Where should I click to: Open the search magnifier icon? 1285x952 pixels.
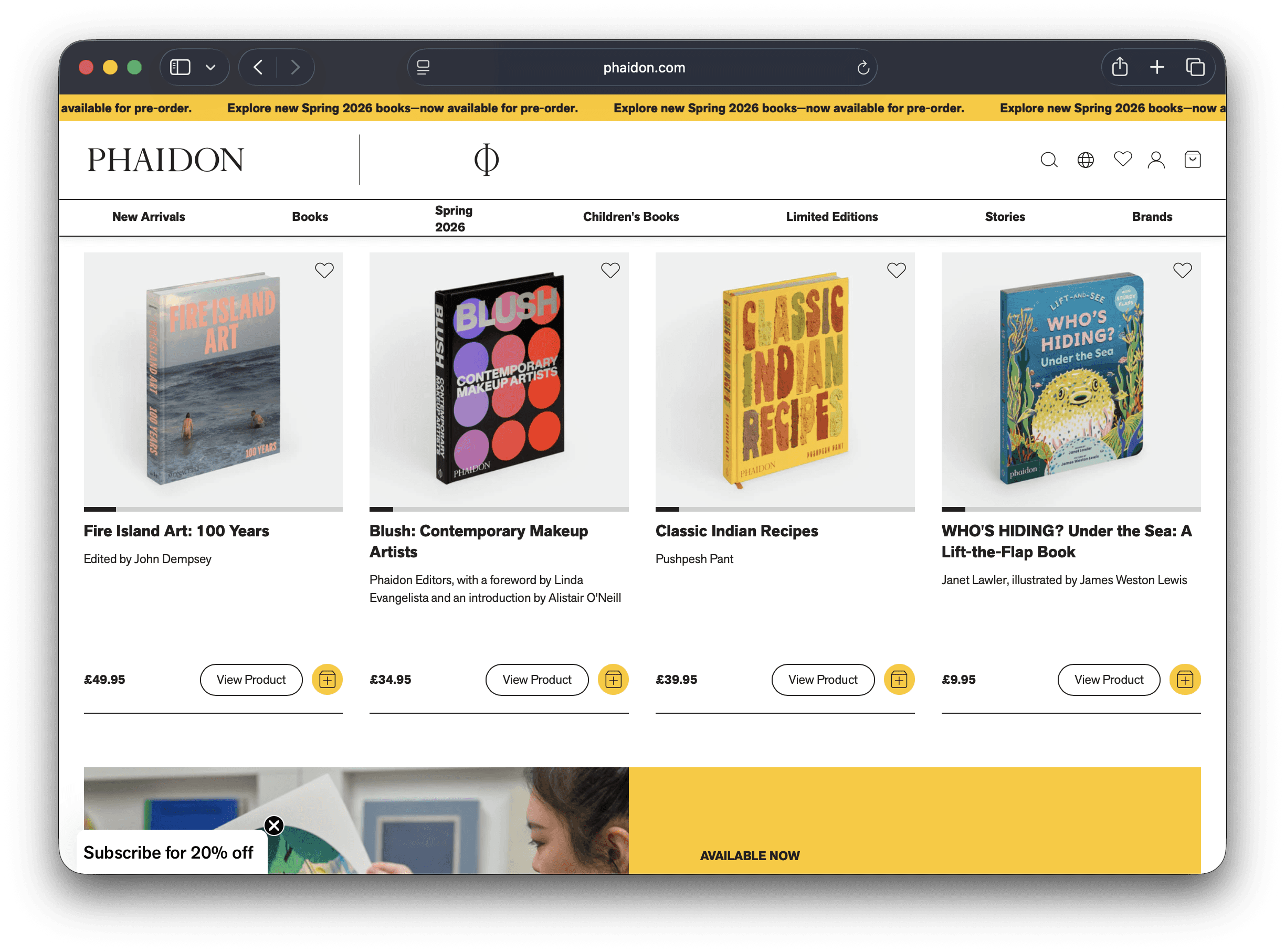[x=1048, y=160]
